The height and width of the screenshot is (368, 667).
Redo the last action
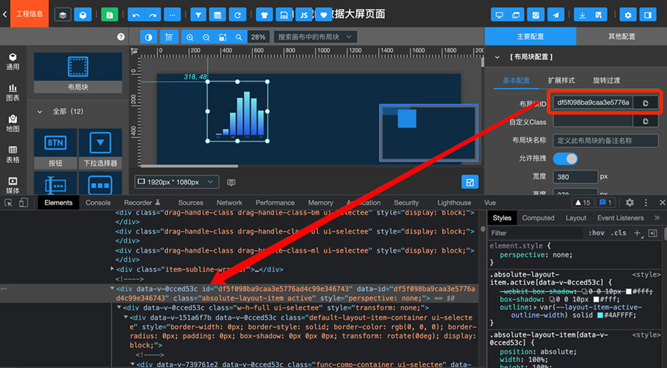point(152,15)
